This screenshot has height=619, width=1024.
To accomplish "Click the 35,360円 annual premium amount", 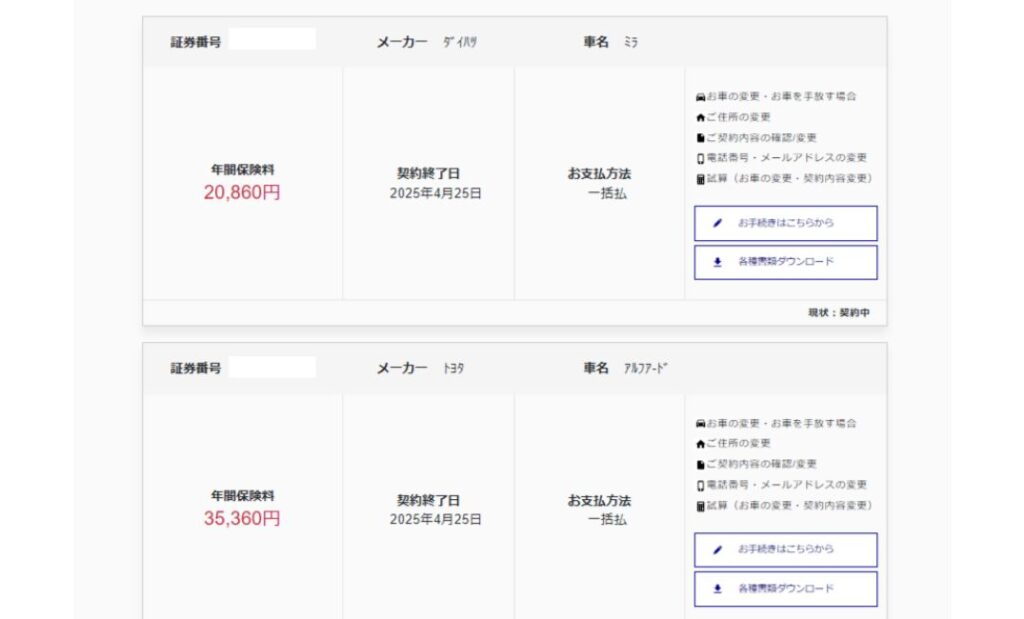I will 242,519.
